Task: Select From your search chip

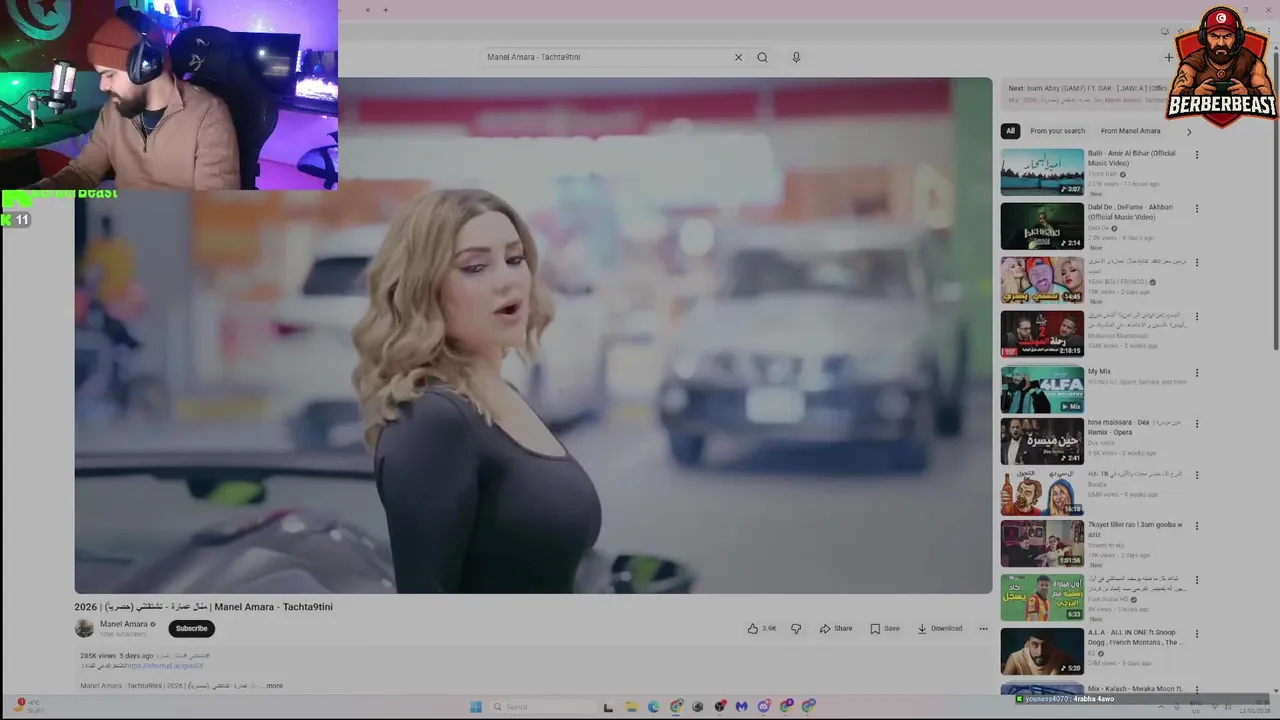Action: [1057, 131]
